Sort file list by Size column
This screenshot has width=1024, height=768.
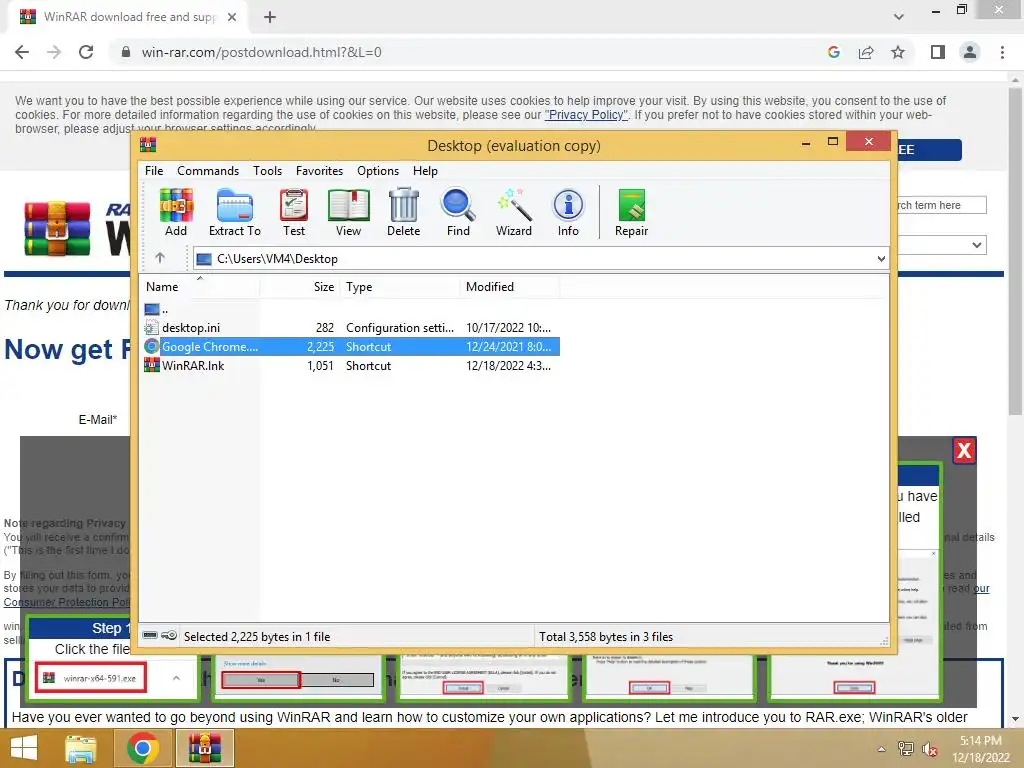point(299,287)
